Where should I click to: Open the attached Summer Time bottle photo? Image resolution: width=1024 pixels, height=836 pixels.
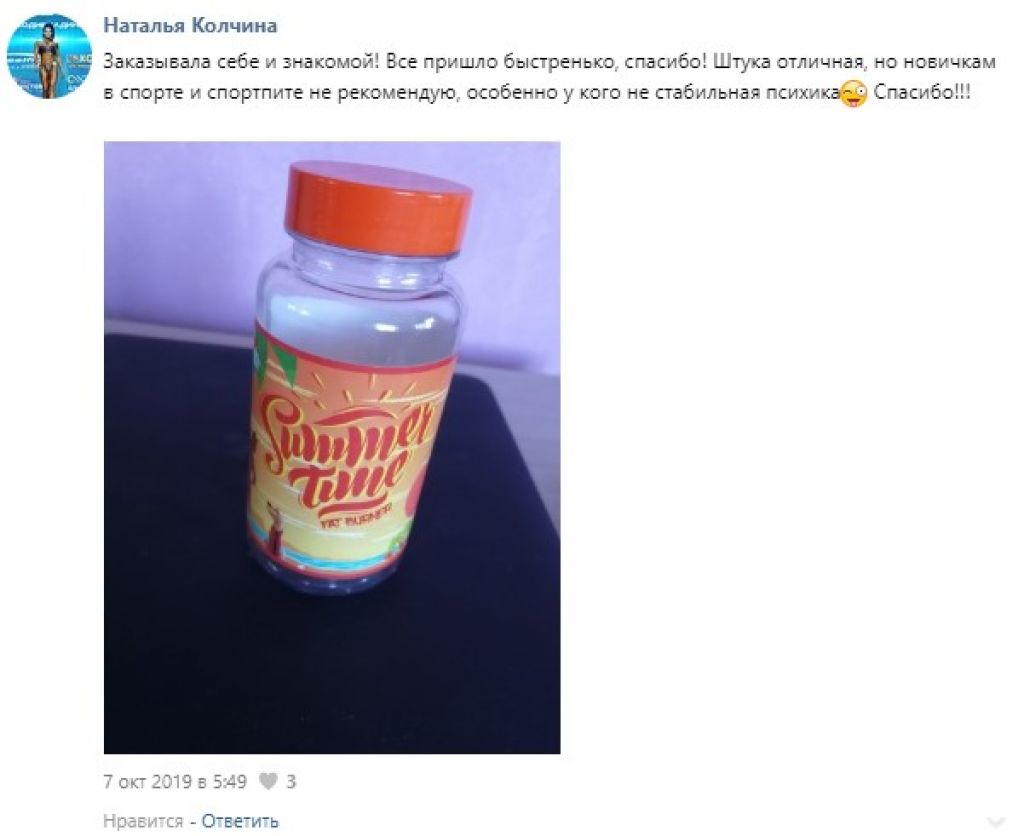(332, 447)
